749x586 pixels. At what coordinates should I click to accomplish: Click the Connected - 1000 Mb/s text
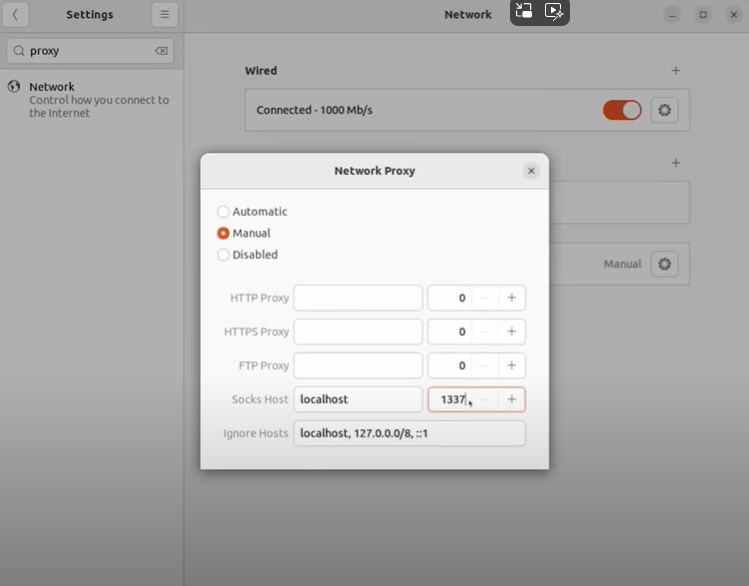(314, 110)
